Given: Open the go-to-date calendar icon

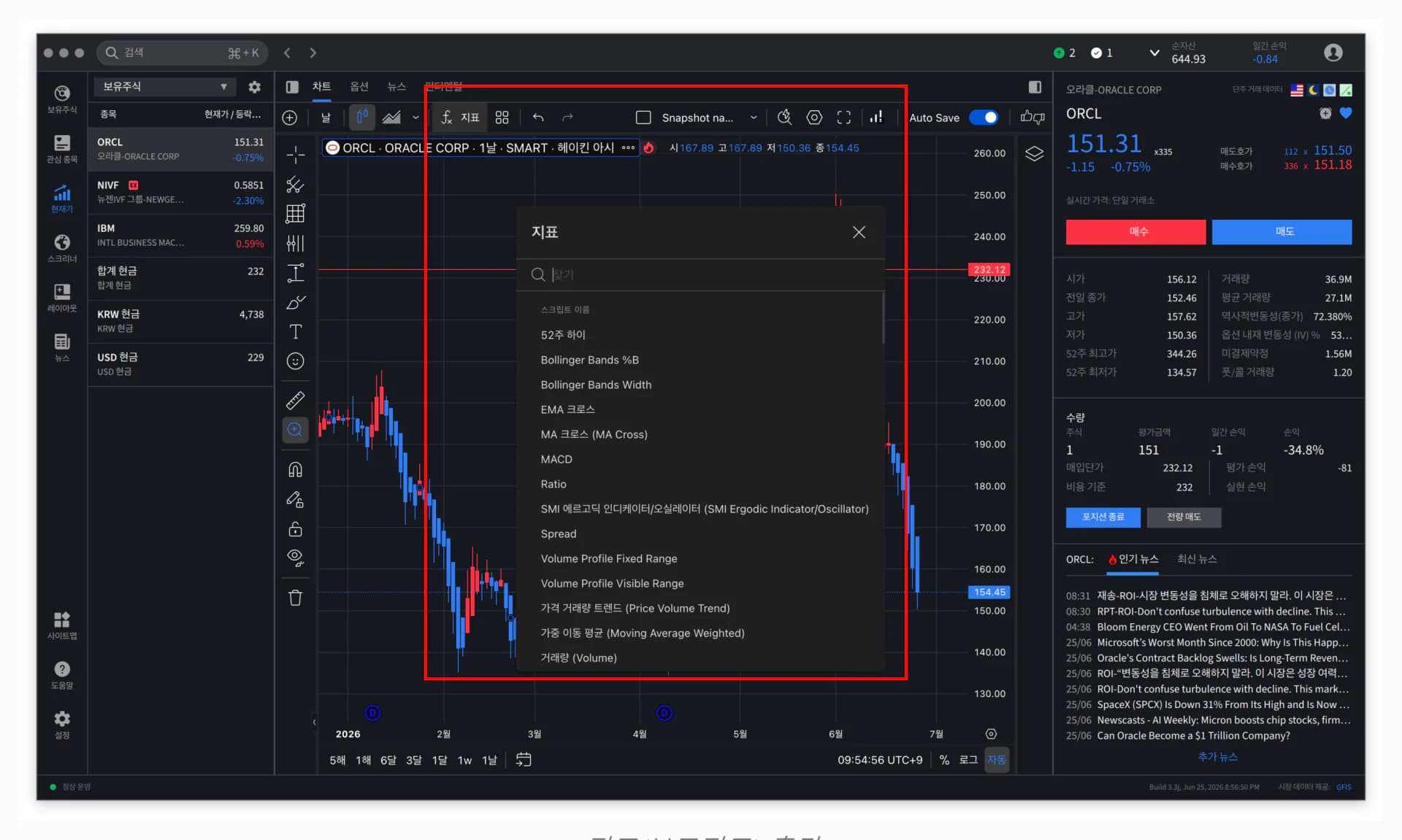Looking at the screenshot, I should tap(524, 760).
